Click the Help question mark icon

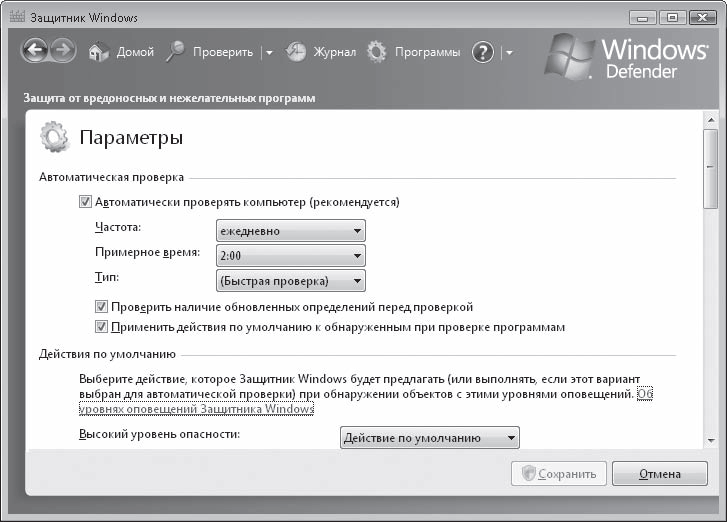(483, 52)
